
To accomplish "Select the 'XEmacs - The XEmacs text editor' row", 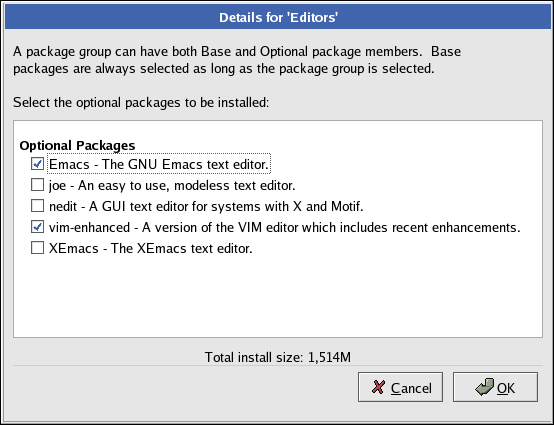I will [151, 248].
